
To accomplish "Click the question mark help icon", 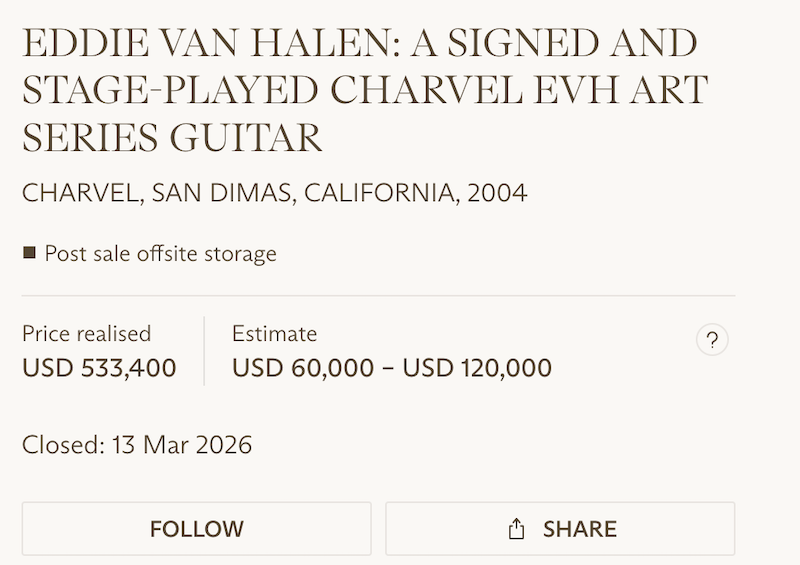I will 712,340.
